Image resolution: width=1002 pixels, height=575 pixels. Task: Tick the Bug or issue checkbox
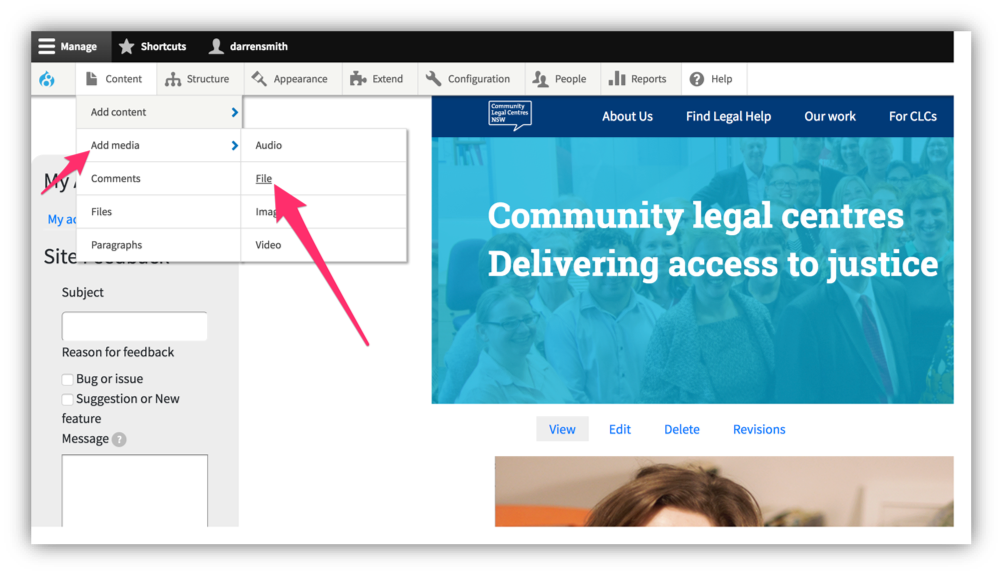tap(67, 380)
